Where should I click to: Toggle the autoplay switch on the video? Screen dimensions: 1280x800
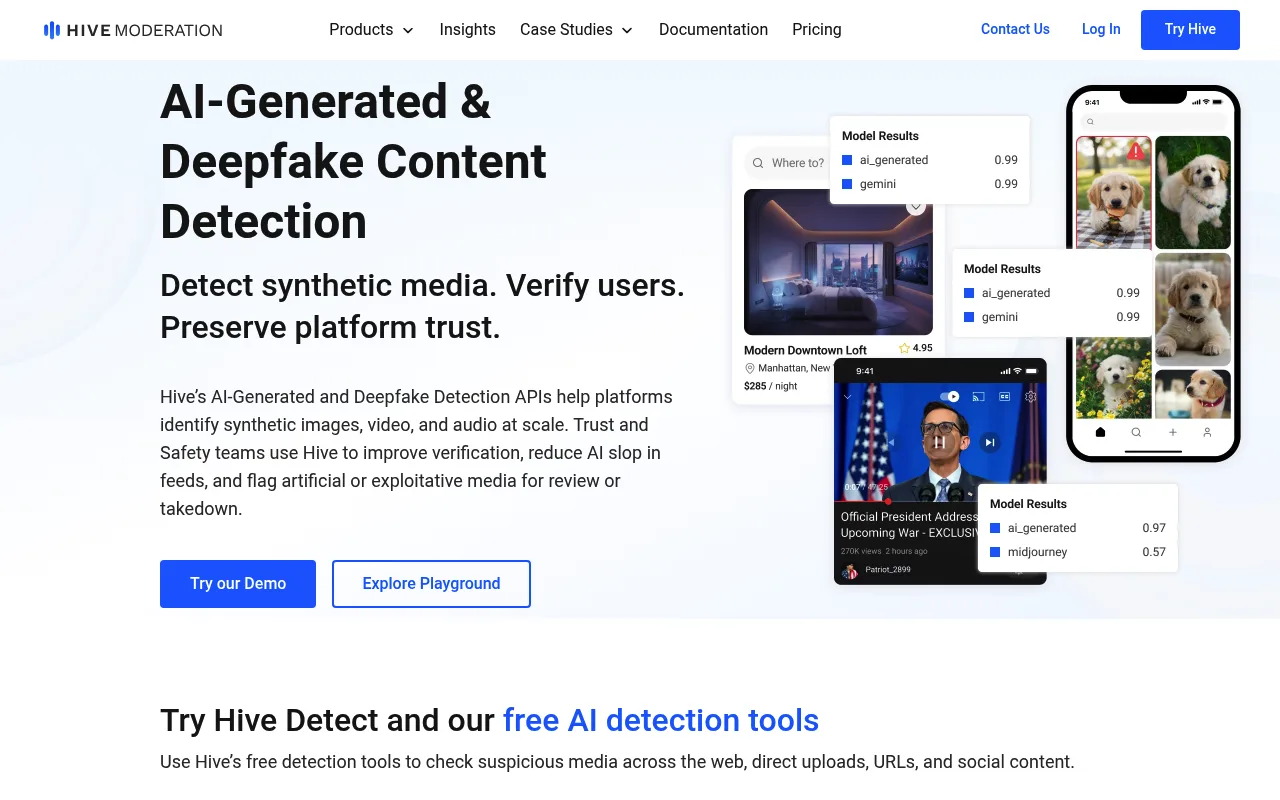[x=950, y=397]
